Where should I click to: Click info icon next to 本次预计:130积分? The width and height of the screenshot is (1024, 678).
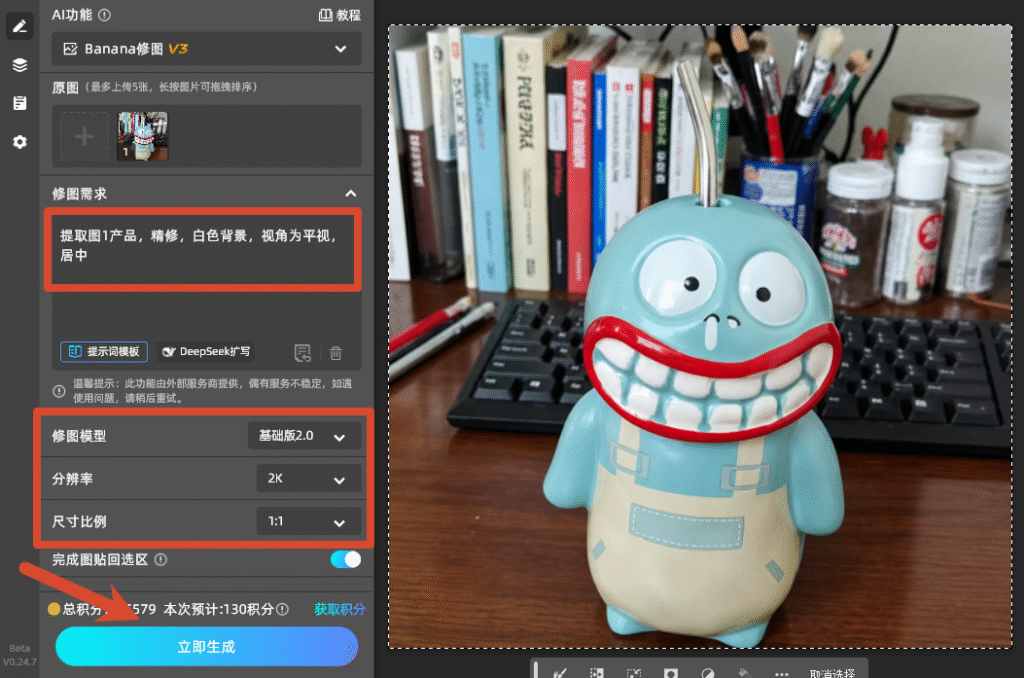pos(282,609)
